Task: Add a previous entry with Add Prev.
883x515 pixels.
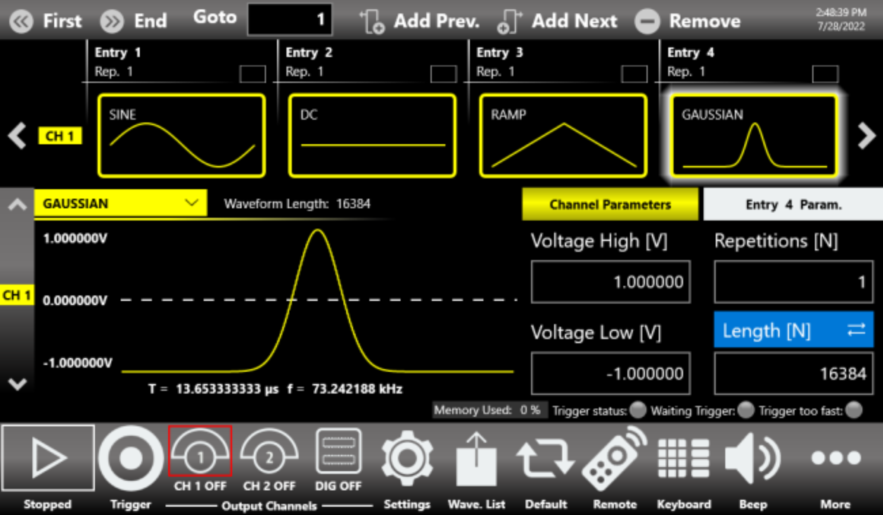Action: (420, 21)
